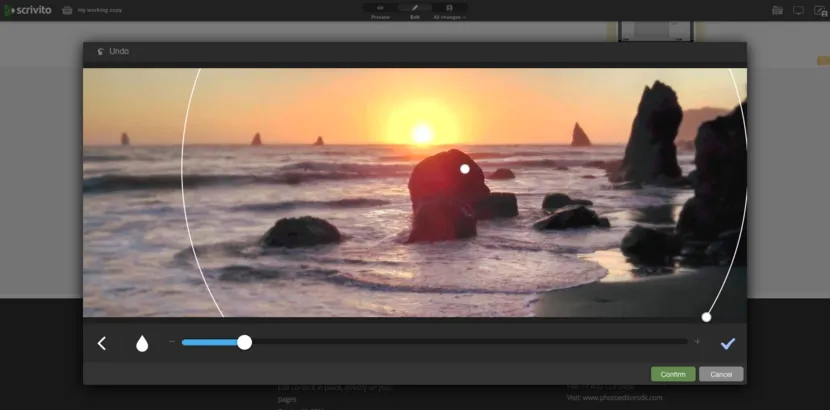Click the minus end of the slider
Image resolution: width=830 pixels, height=410 pixels.
tap(172, 342)
